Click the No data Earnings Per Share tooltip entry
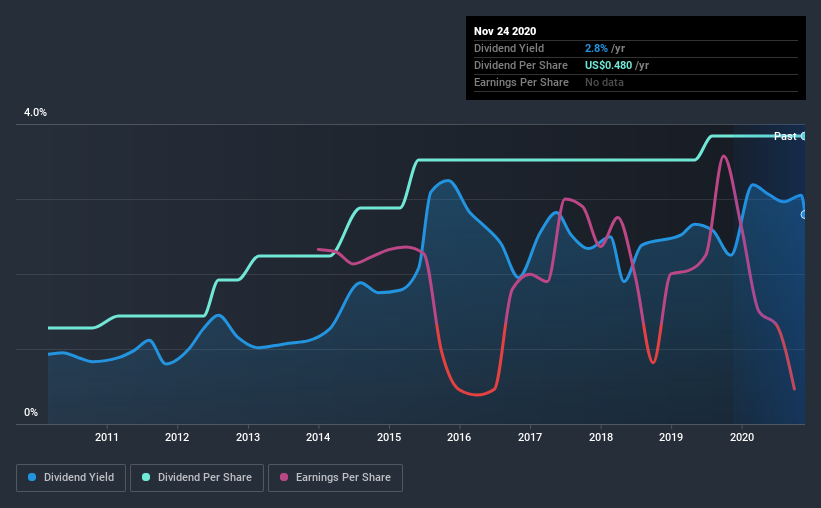821x508 pixels. pyautogui.click(x=604, y=82)
